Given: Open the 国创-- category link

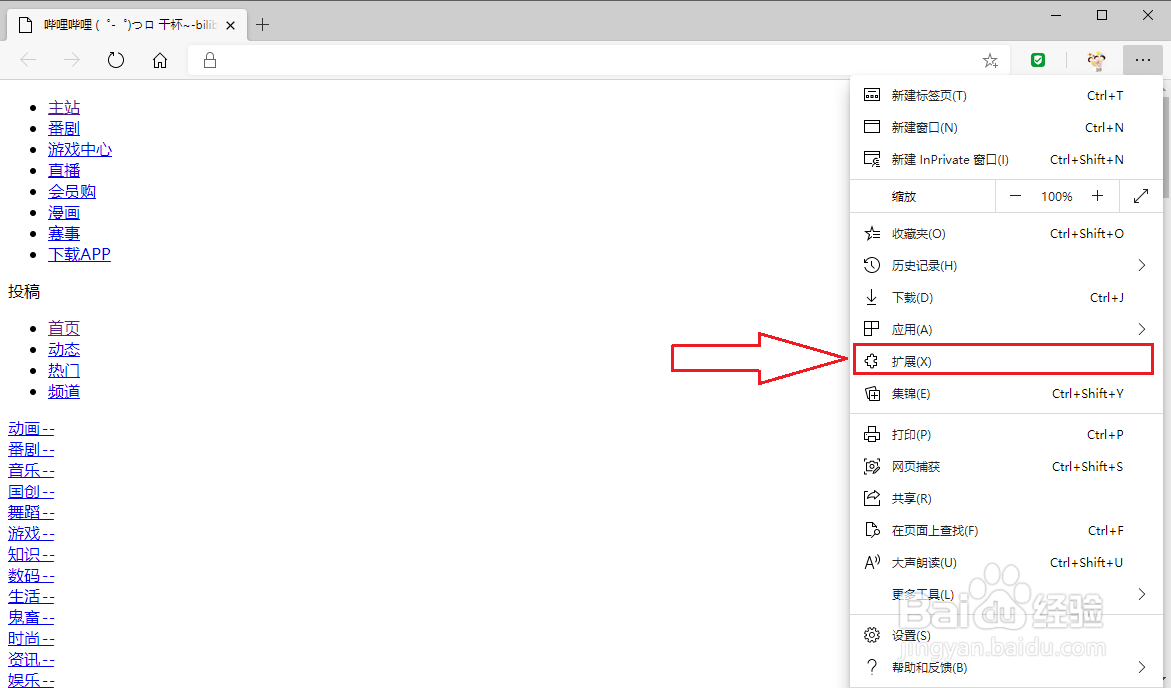Looking at the screenshot, I should click(31, 492).
